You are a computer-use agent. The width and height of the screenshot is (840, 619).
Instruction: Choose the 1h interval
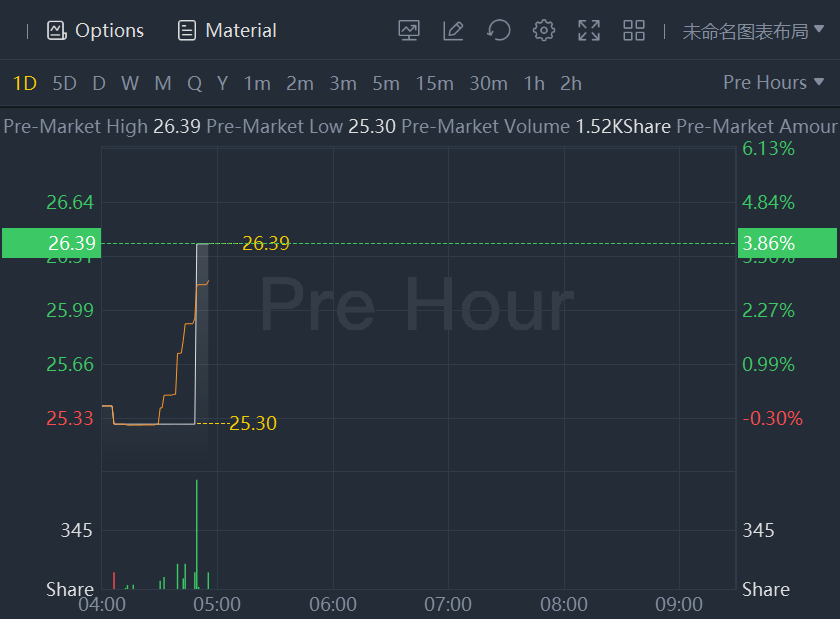pyautogui.click(x=534, y=83)
